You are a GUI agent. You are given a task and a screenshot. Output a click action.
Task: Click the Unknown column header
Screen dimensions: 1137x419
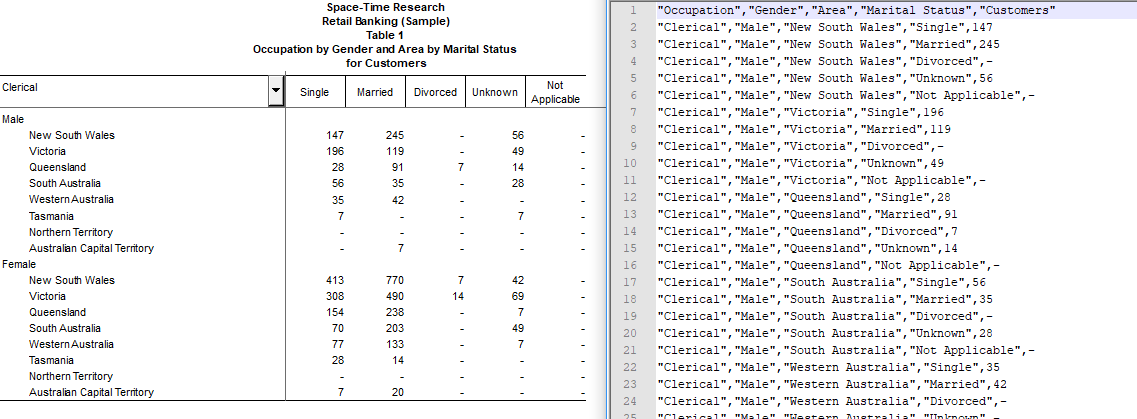coord(495,92)
